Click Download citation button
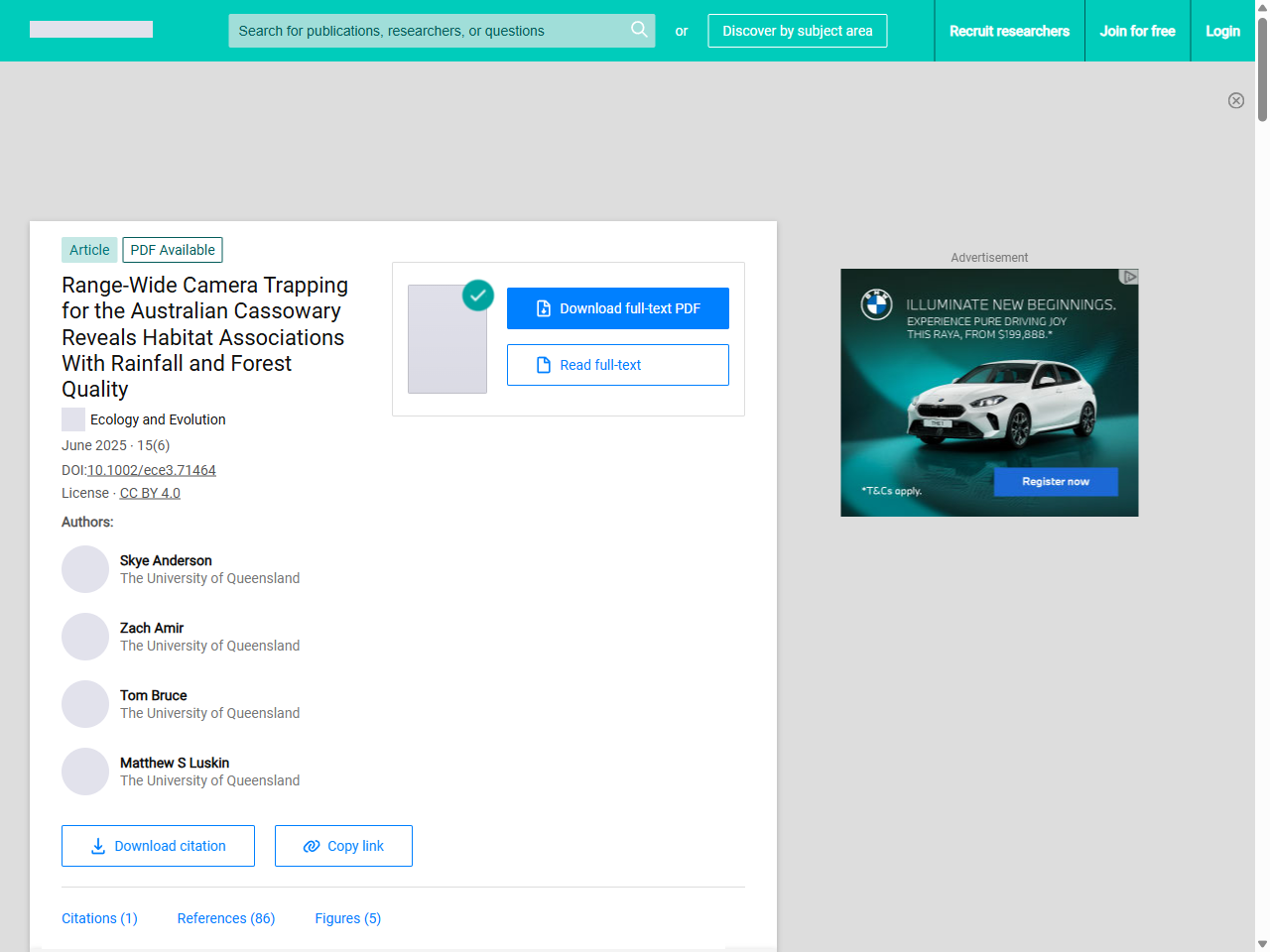Viewport: 1270px width, 952px height. tap(158, 846)
